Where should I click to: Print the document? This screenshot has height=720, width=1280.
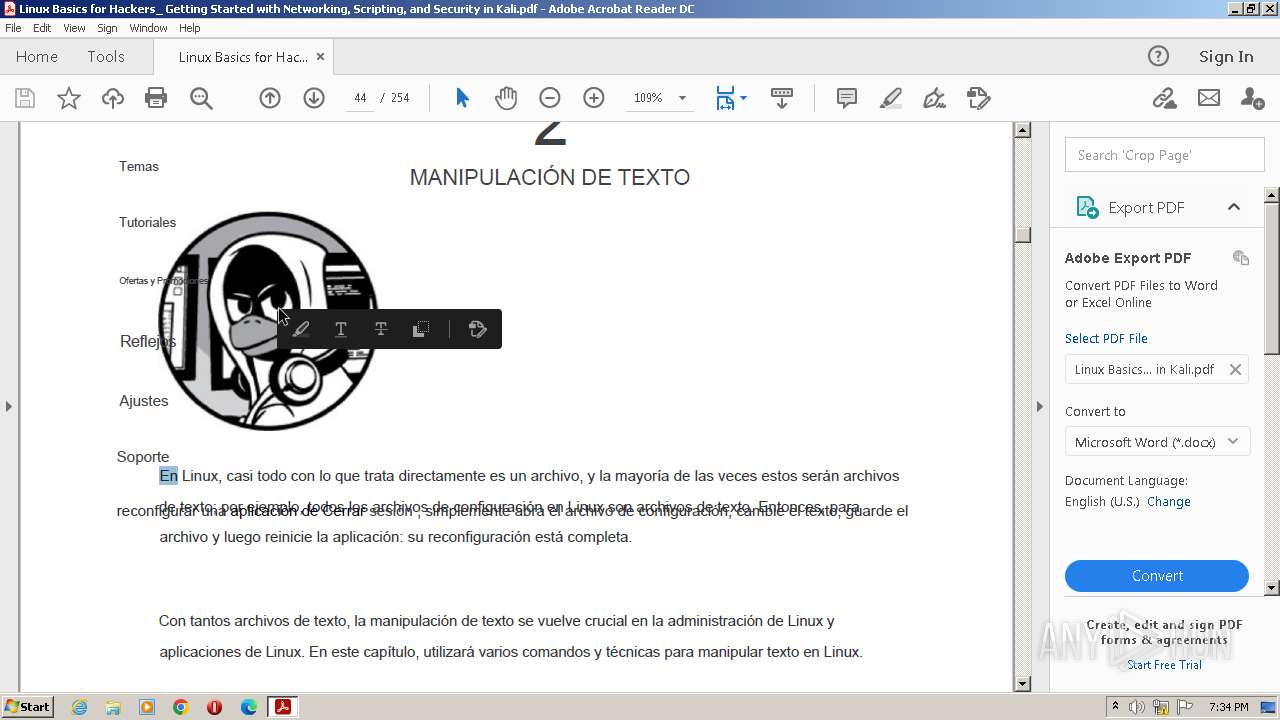[156, 98]
